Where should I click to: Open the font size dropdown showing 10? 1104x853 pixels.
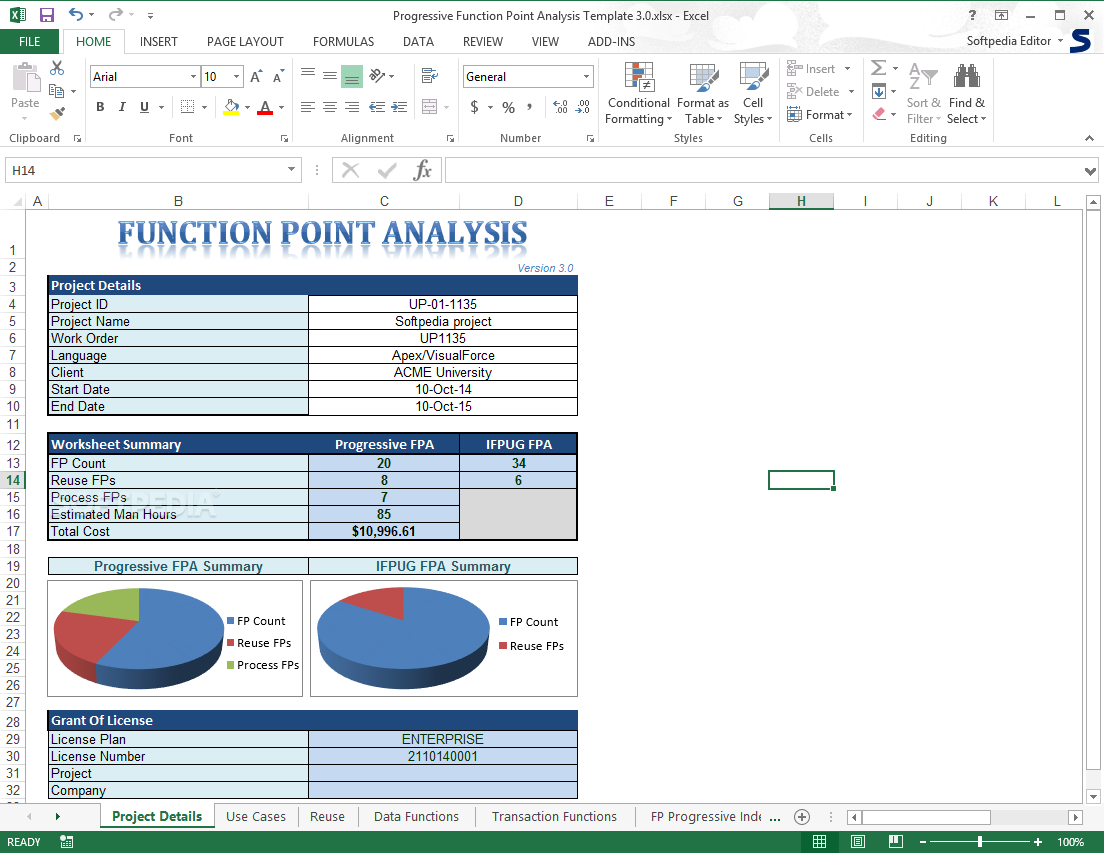coord(237,77)
